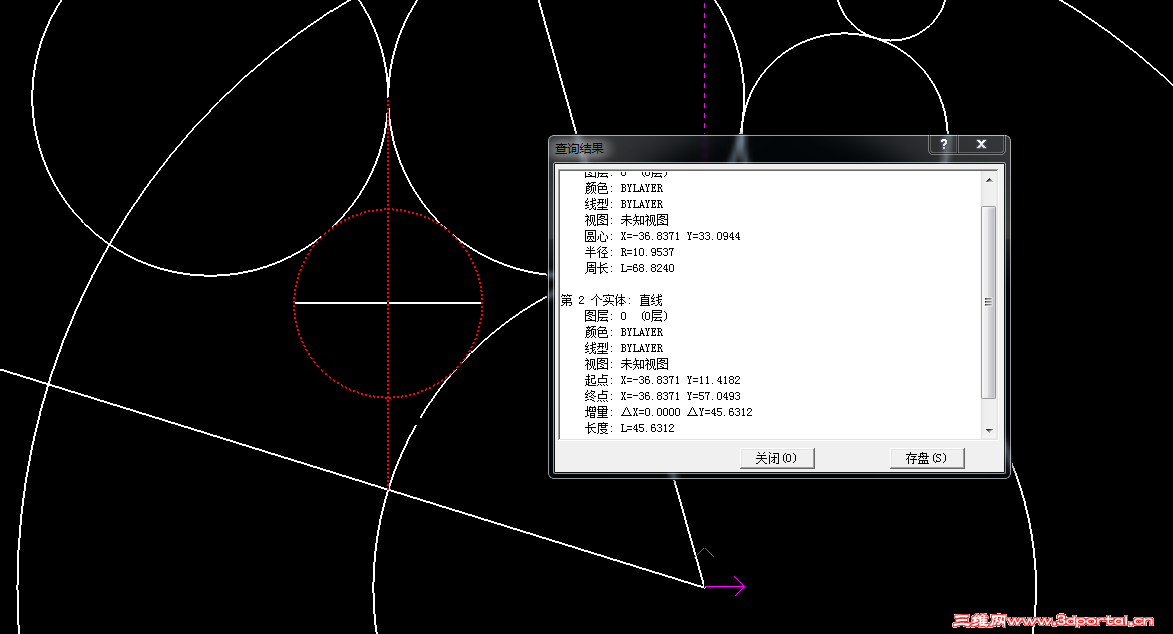Click the help question mark button

click(944, 144)
